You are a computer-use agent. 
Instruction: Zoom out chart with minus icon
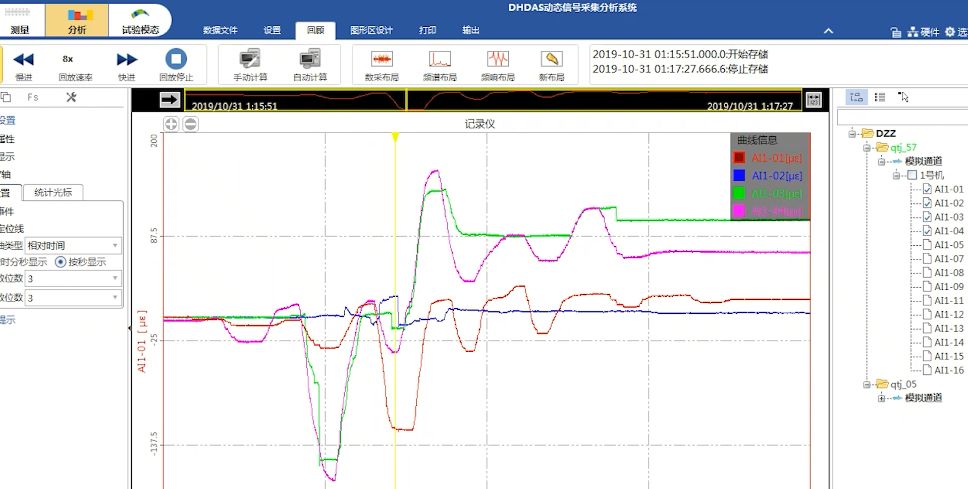pyautogui.click(x=191, y=124)
